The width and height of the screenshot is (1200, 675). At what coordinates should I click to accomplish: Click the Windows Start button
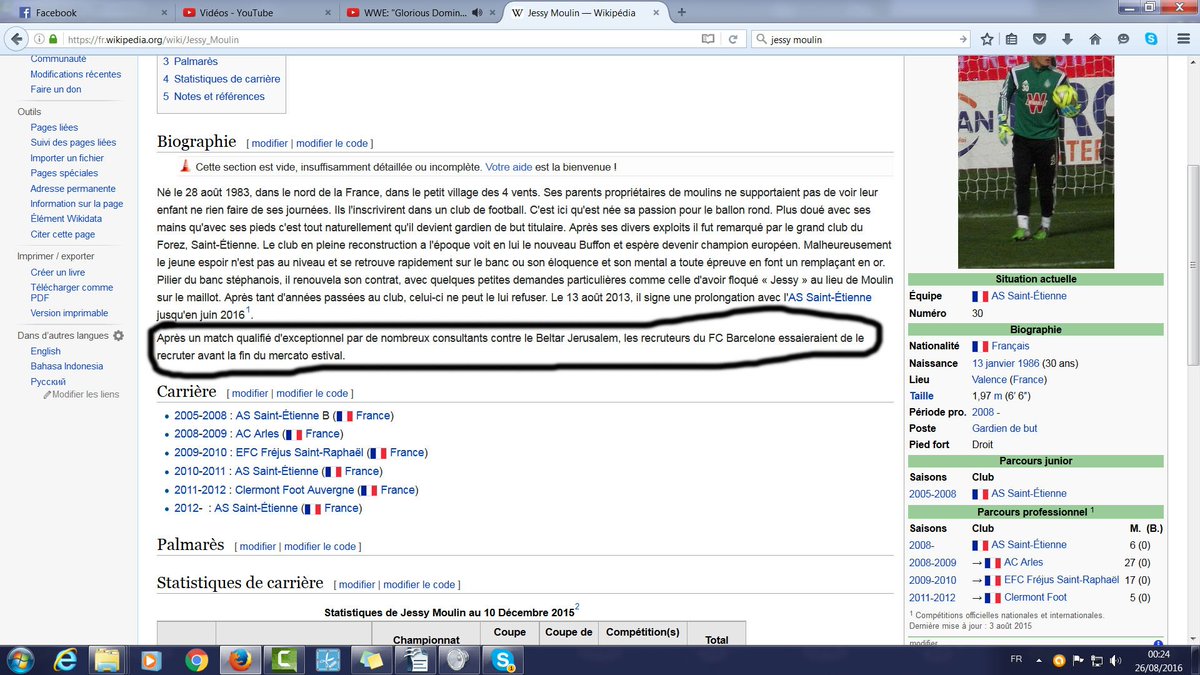tap(19, 660)
